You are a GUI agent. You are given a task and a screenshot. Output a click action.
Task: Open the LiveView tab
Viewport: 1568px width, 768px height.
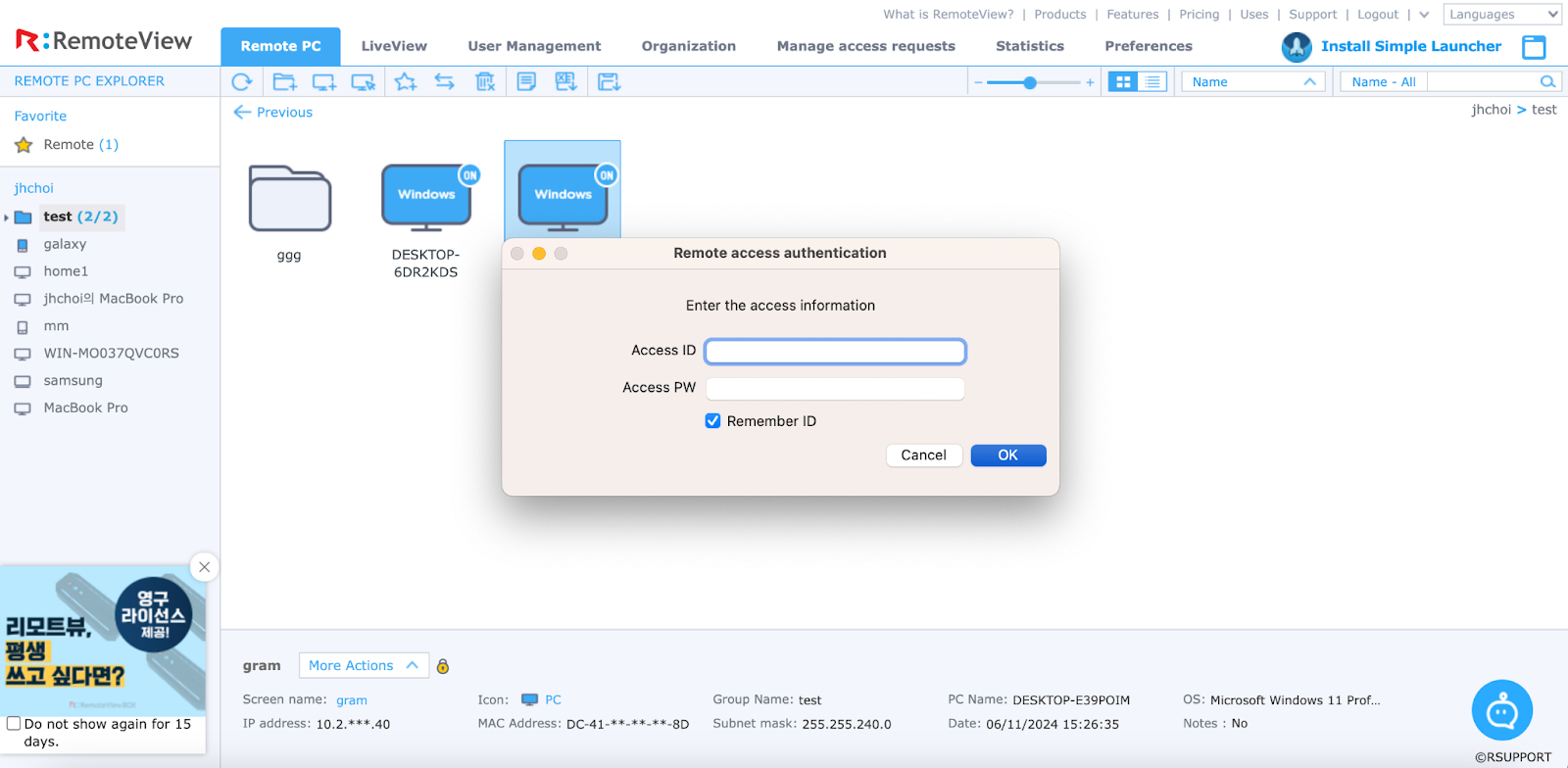pyautogui.click(x=394, y=46)
